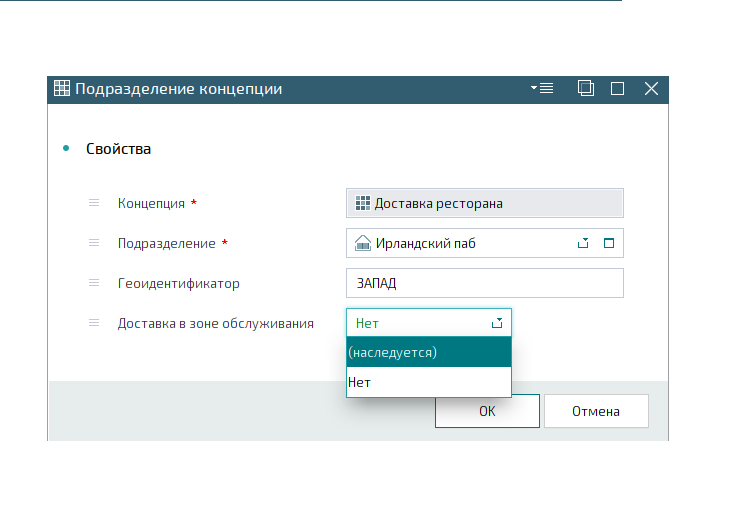
Task: Confirm with the OK button
Action: tap(487, 411)
